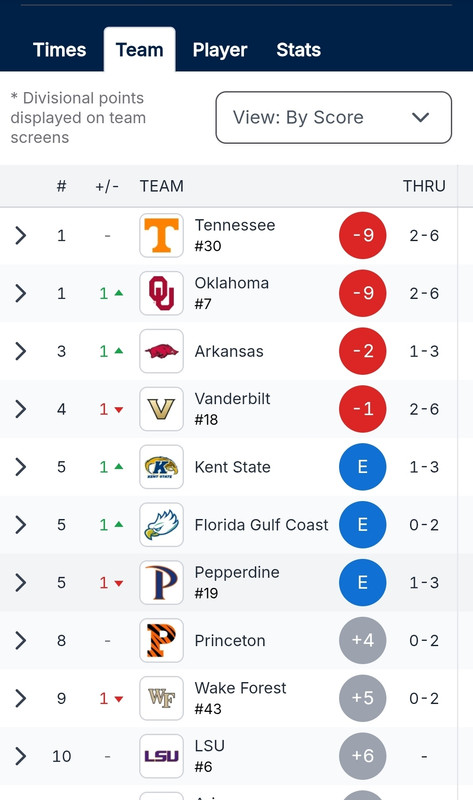Switch to the Times tab

pyautogui.click(x=60, y=50)
